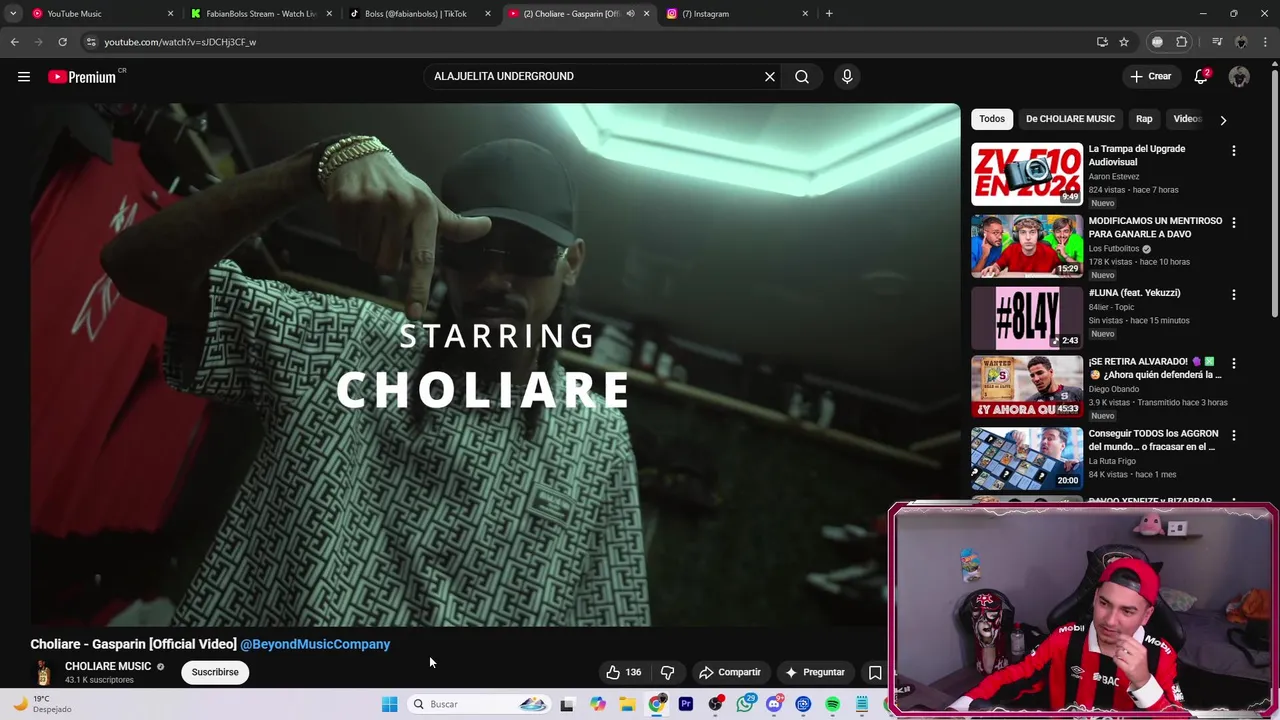Open La Trampa del Upgrade thumbnail

(1027, 174)
